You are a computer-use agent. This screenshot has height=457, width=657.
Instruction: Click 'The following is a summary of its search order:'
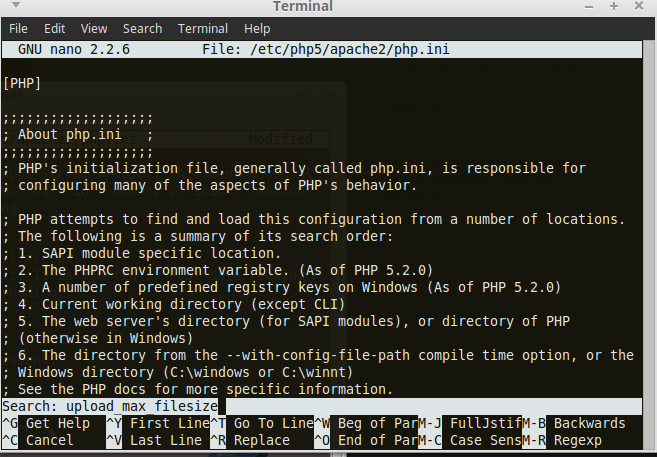click(198, 236)
